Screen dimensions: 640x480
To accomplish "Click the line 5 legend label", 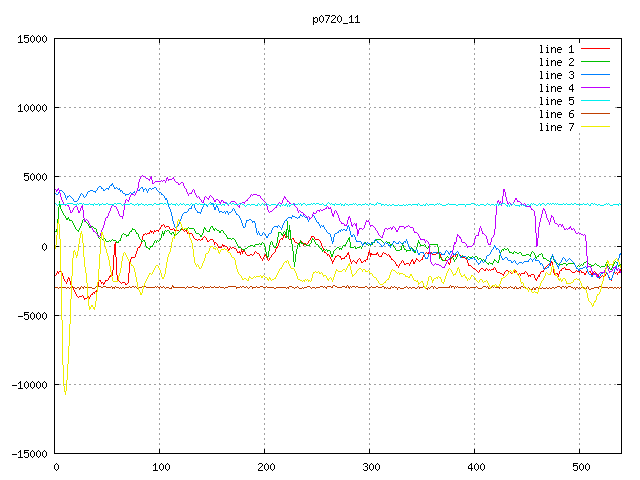I will tap(557, 101).
